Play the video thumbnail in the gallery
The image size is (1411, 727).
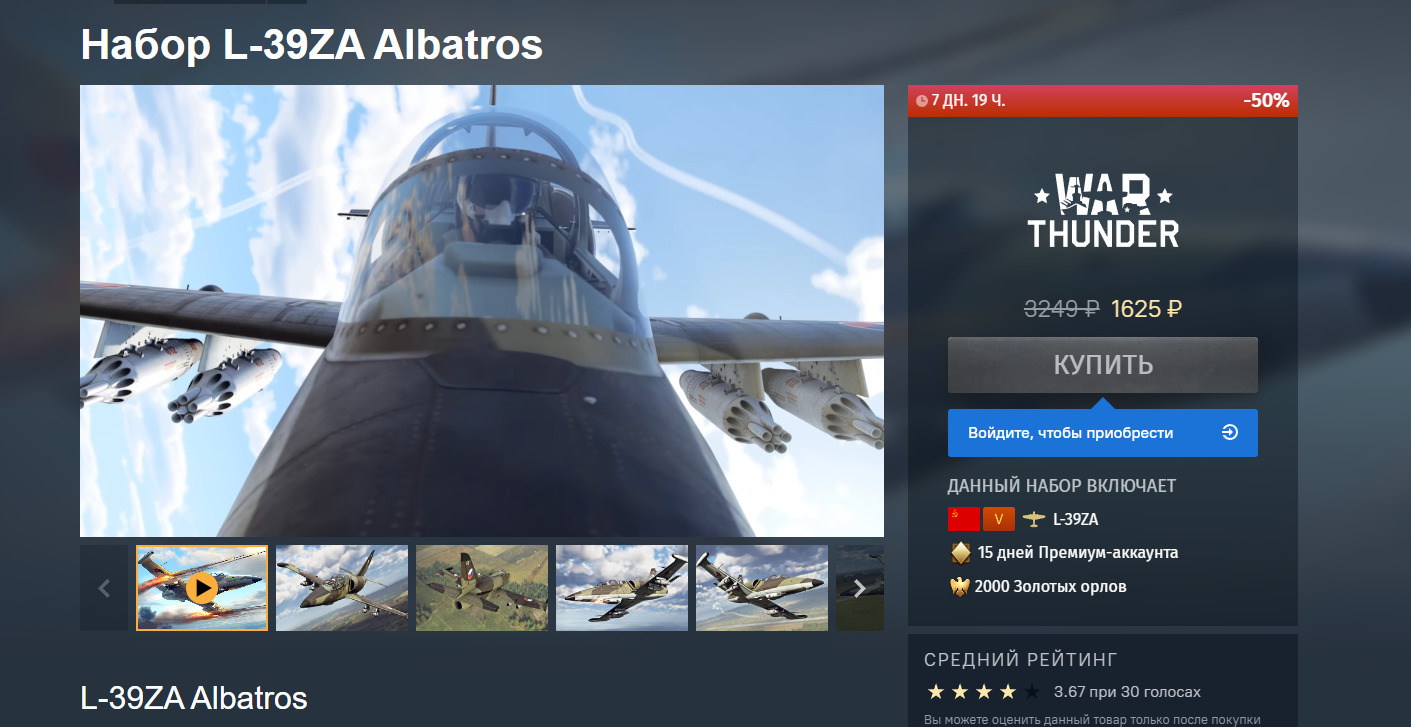point(202,588)
